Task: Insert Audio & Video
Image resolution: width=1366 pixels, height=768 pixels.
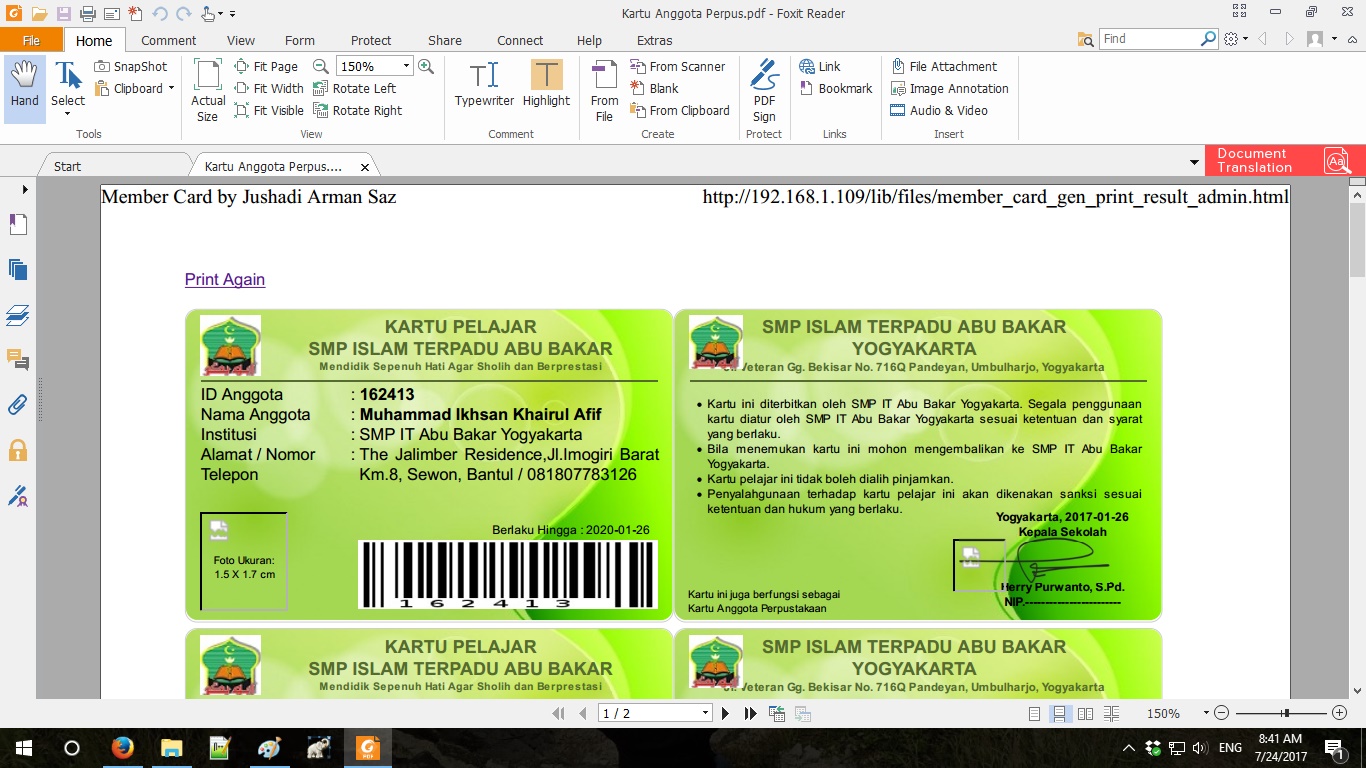Action: click(x=939, y=110)
